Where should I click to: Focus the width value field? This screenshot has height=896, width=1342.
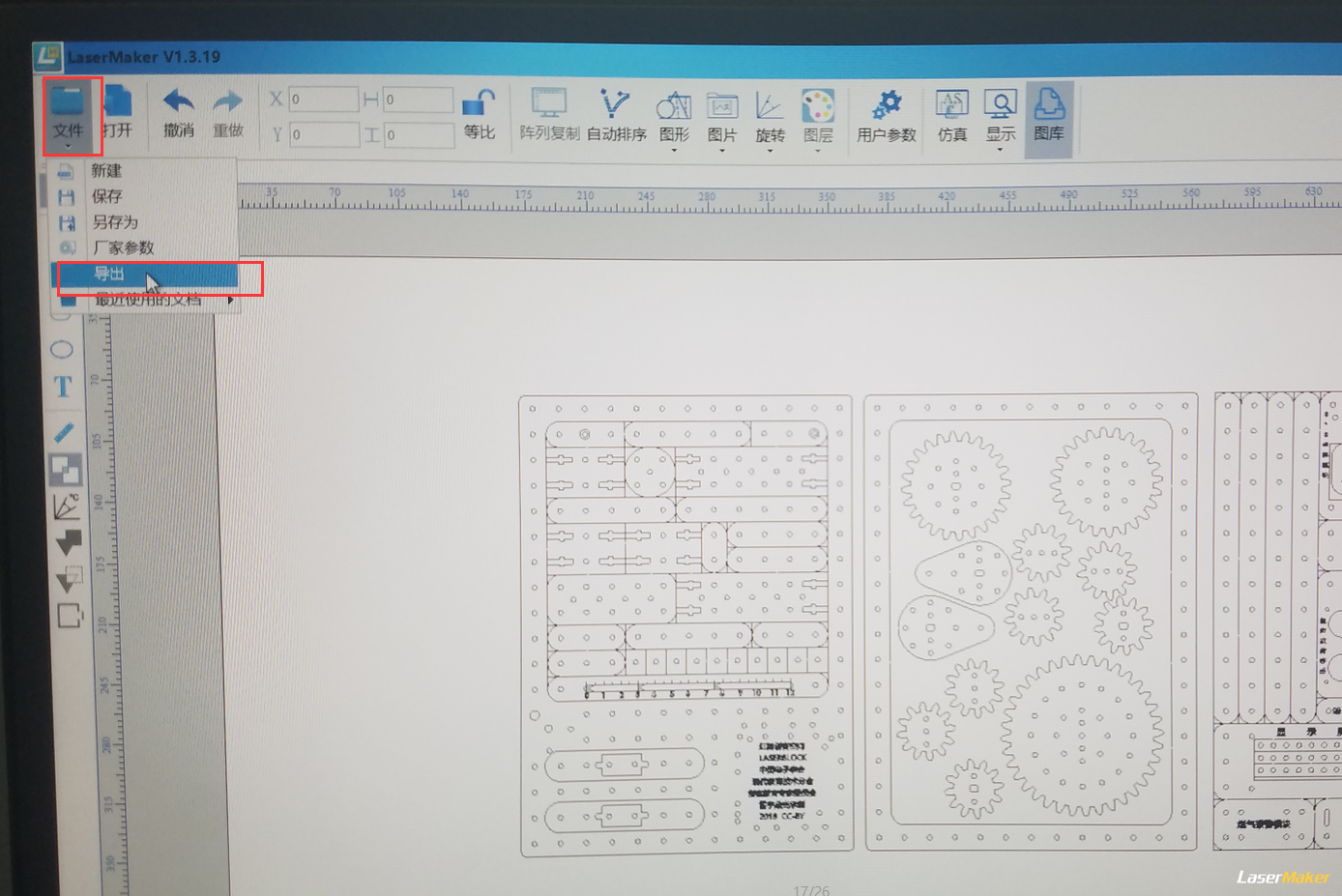pos(419,100)
